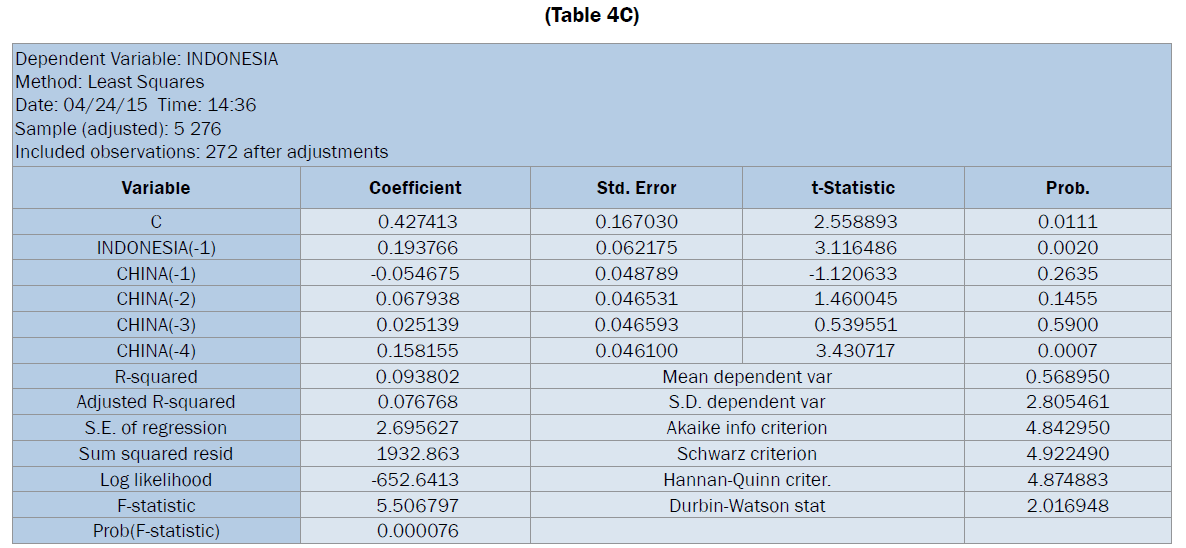Viewport: 1186px width, 548px height.
Task: Click the Schwarz criterion value 4.922490
Action: point(1067,454)
